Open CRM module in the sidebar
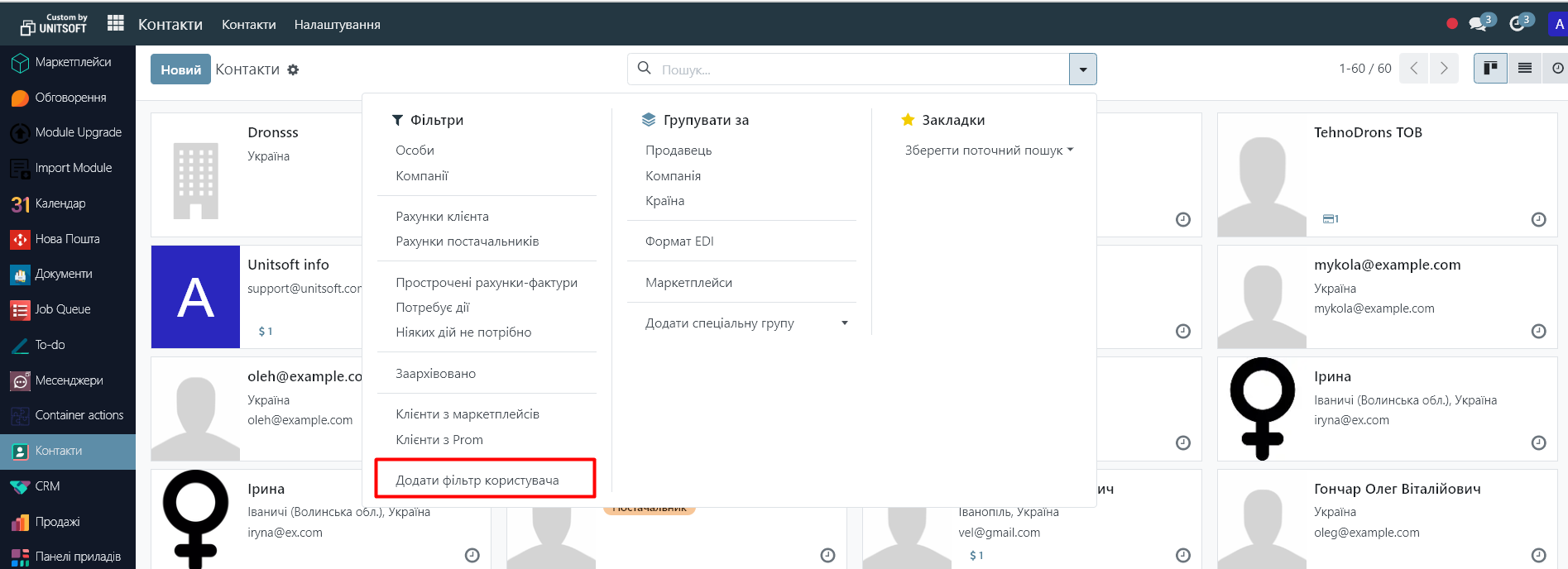This screenshot has width=1568, height=569. click(x=47, y=486)
